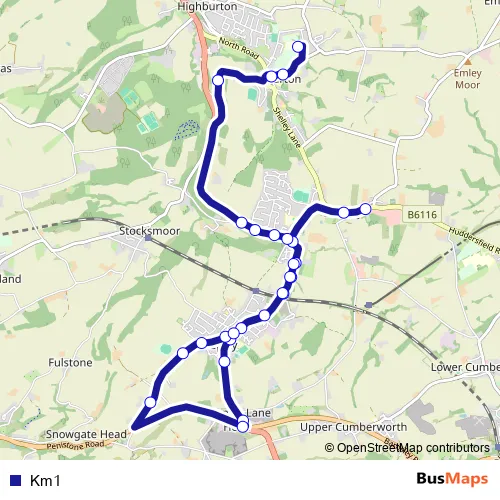Click the Fulstone place label
Screen dimensions: 500x500
click(70, 362)
